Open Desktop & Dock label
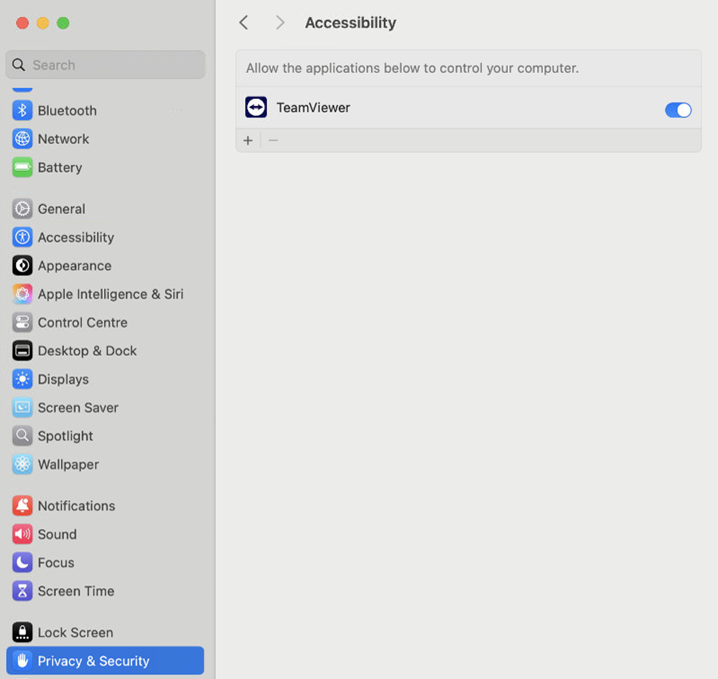This screenshot has width=718, height=679. (87, 351)
